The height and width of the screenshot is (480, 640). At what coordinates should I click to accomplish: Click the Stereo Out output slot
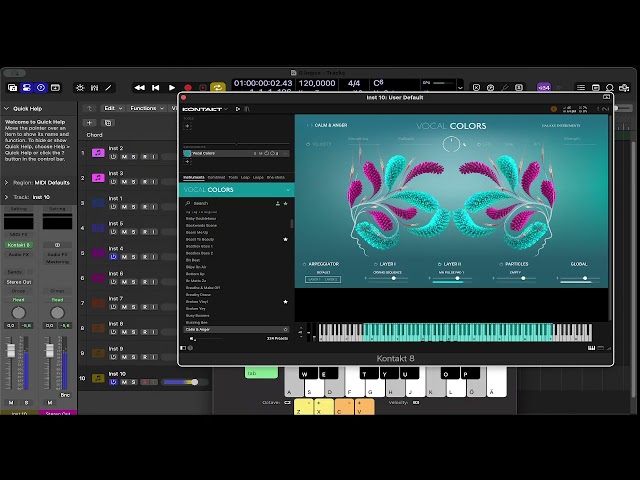pyautogui.click(x=19, y=282)
